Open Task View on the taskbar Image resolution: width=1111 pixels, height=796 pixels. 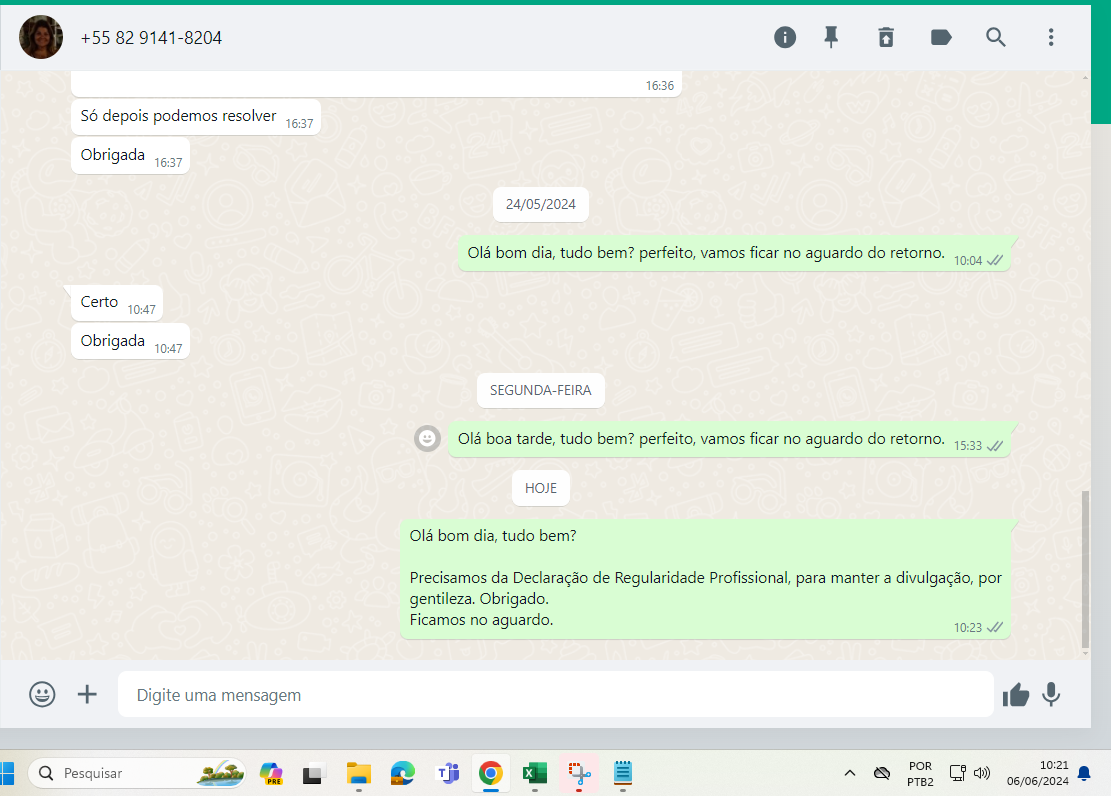point(312,773)
